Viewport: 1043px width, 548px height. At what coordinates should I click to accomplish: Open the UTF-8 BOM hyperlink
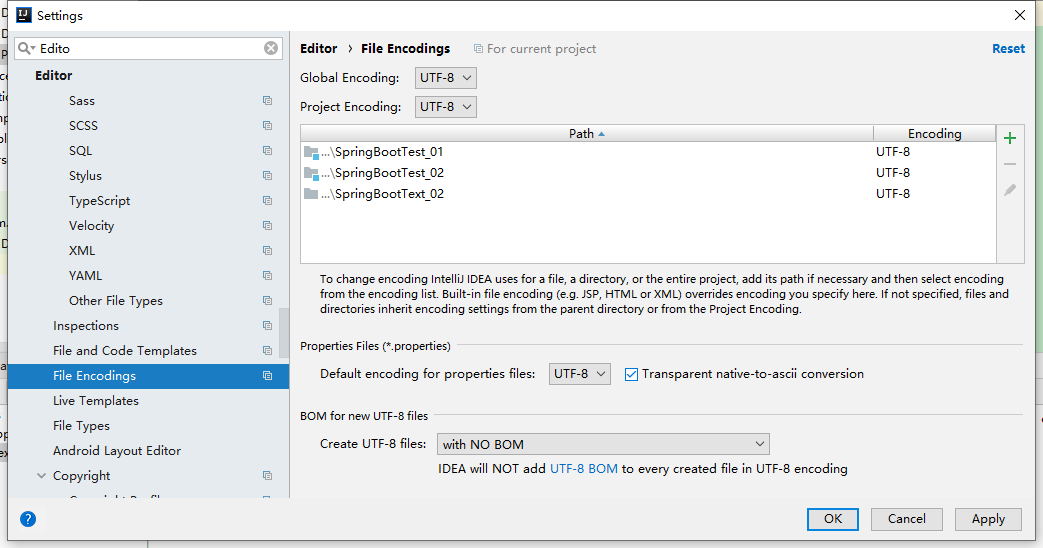(584, 468)
